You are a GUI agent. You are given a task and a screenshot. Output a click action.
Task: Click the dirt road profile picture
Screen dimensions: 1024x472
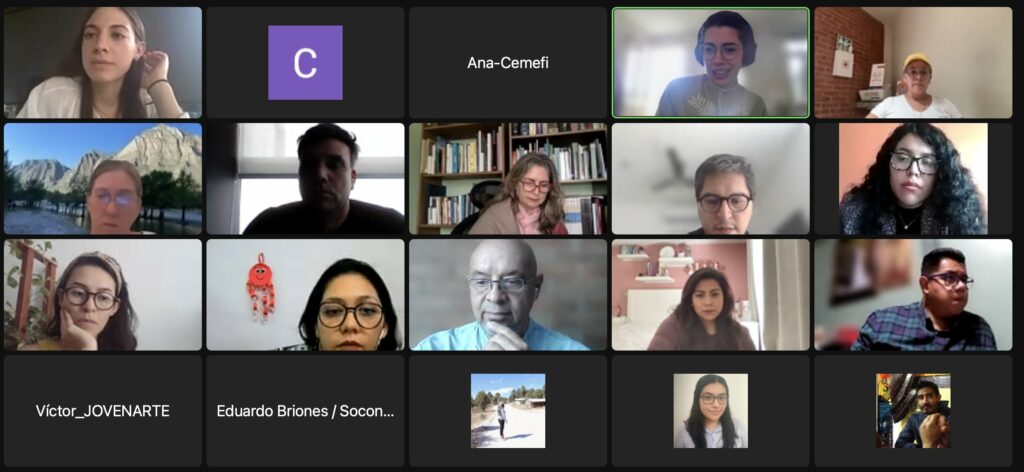coord(508,411)
